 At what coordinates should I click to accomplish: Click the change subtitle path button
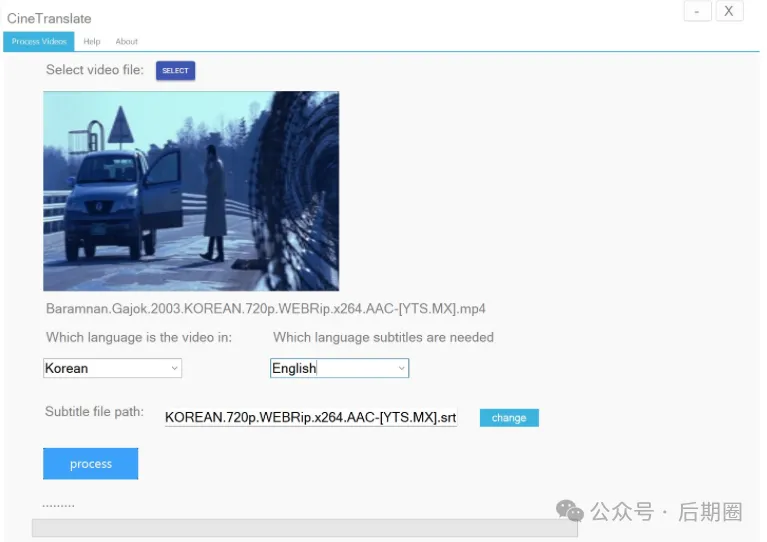pos(509,418)
